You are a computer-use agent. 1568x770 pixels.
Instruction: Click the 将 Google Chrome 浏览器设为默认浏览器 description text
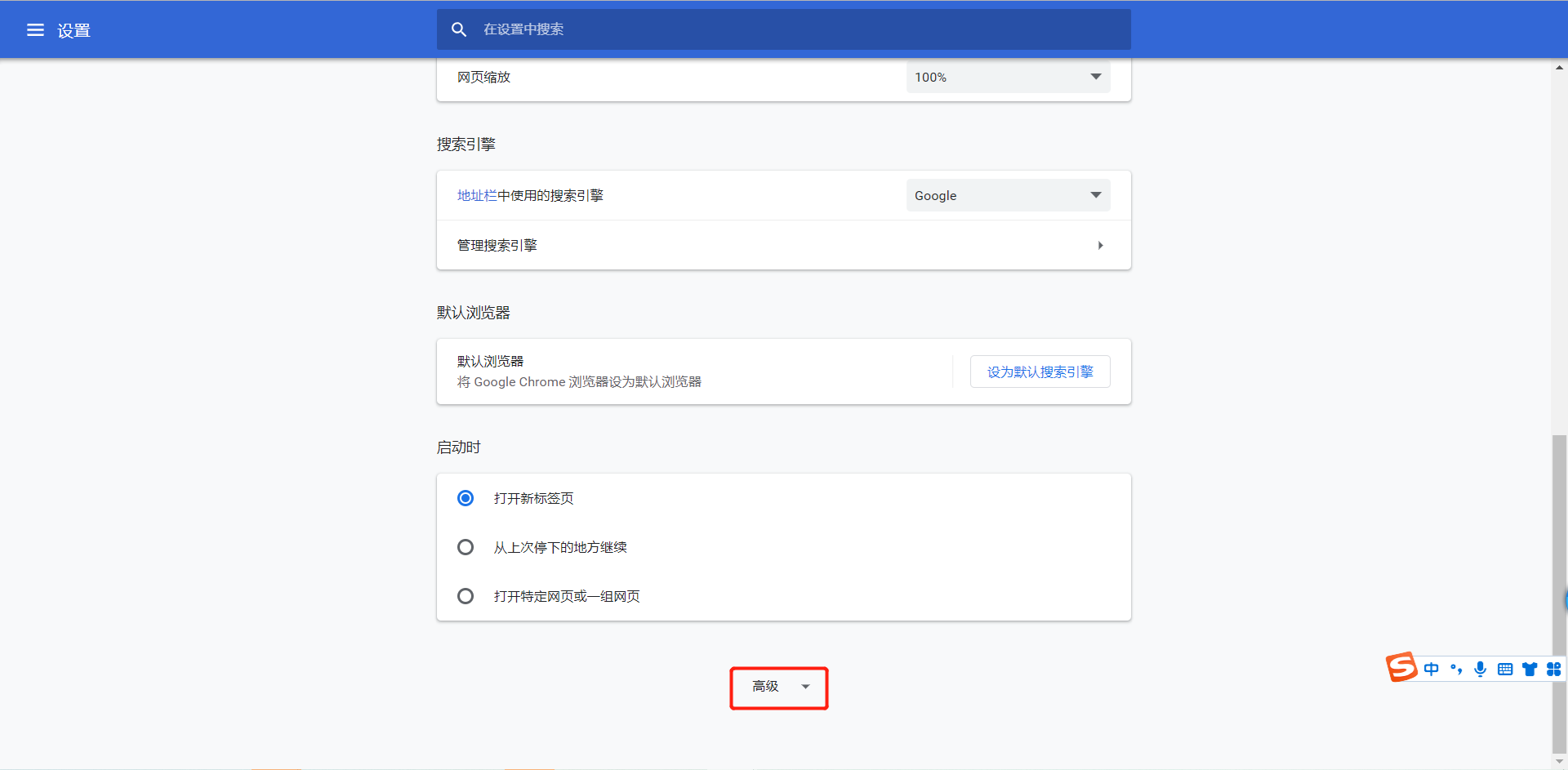pyautogui.click(x=579, y=382)
